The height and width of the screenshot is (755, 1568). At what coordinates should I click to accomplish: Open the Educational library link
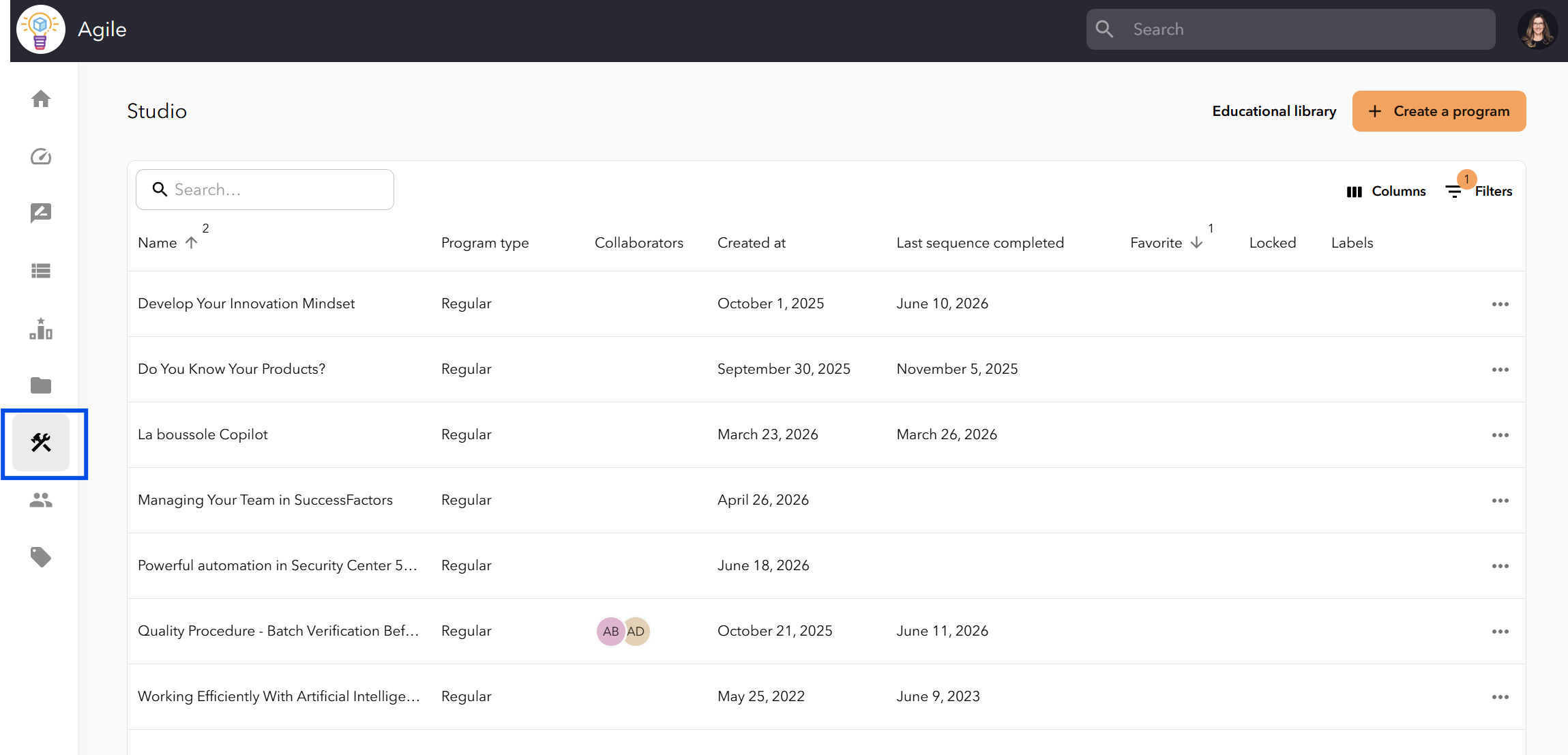click(x=1274, y=111)
